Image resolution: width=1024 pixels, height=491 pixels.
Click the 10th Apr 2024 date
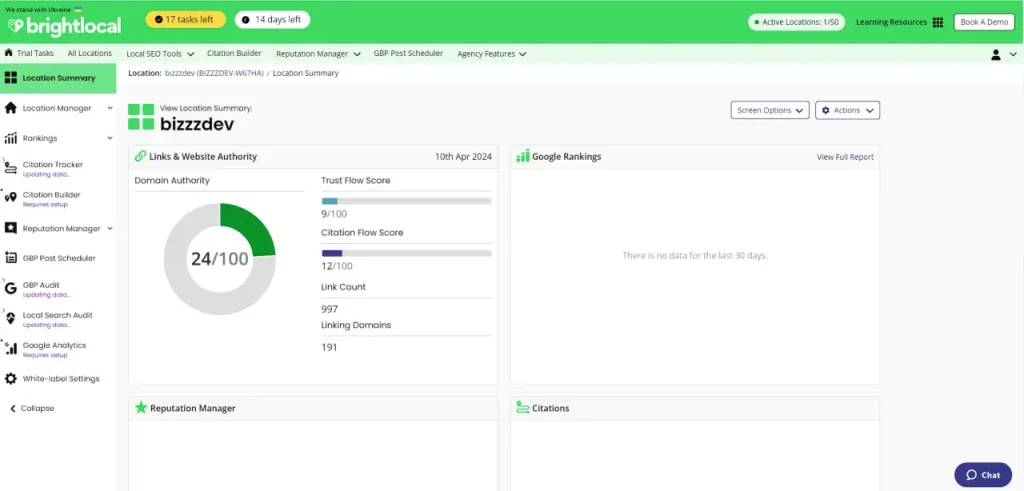coord(464,157)
